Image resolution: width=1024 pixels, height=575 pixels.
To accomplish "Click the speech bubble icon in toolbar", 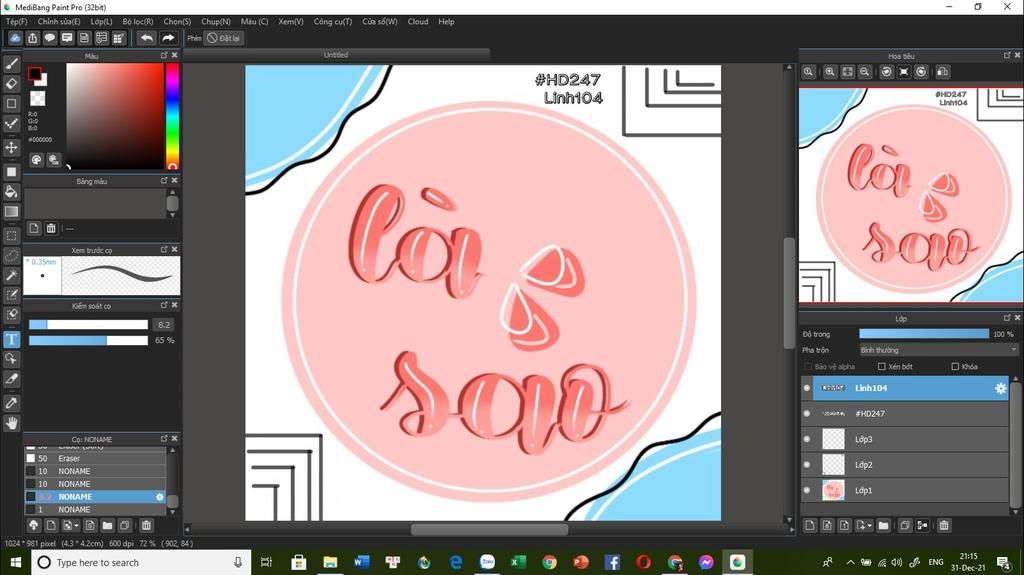I will point(50,38).
